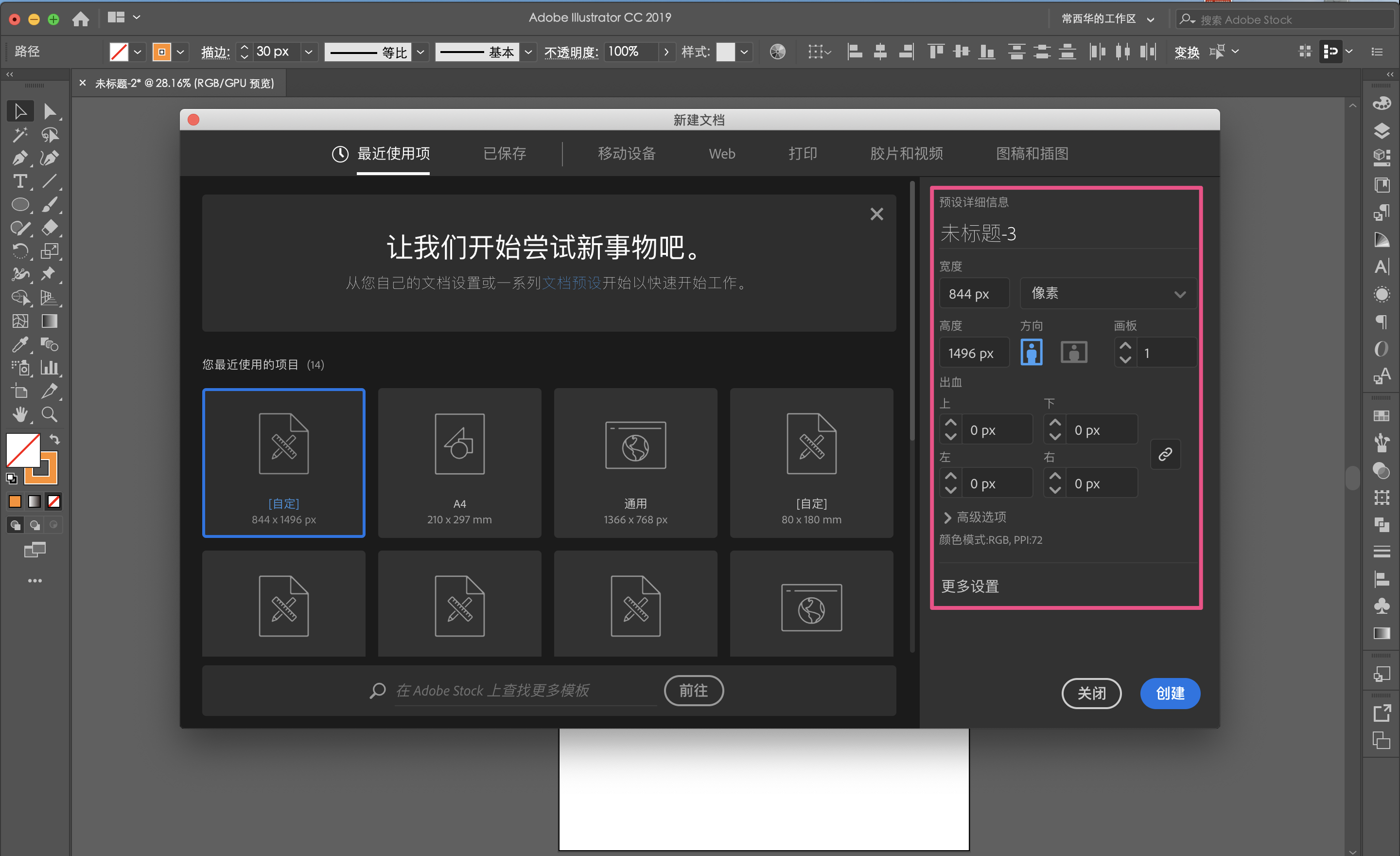Switch to the 打印 tab

(802, 154)
